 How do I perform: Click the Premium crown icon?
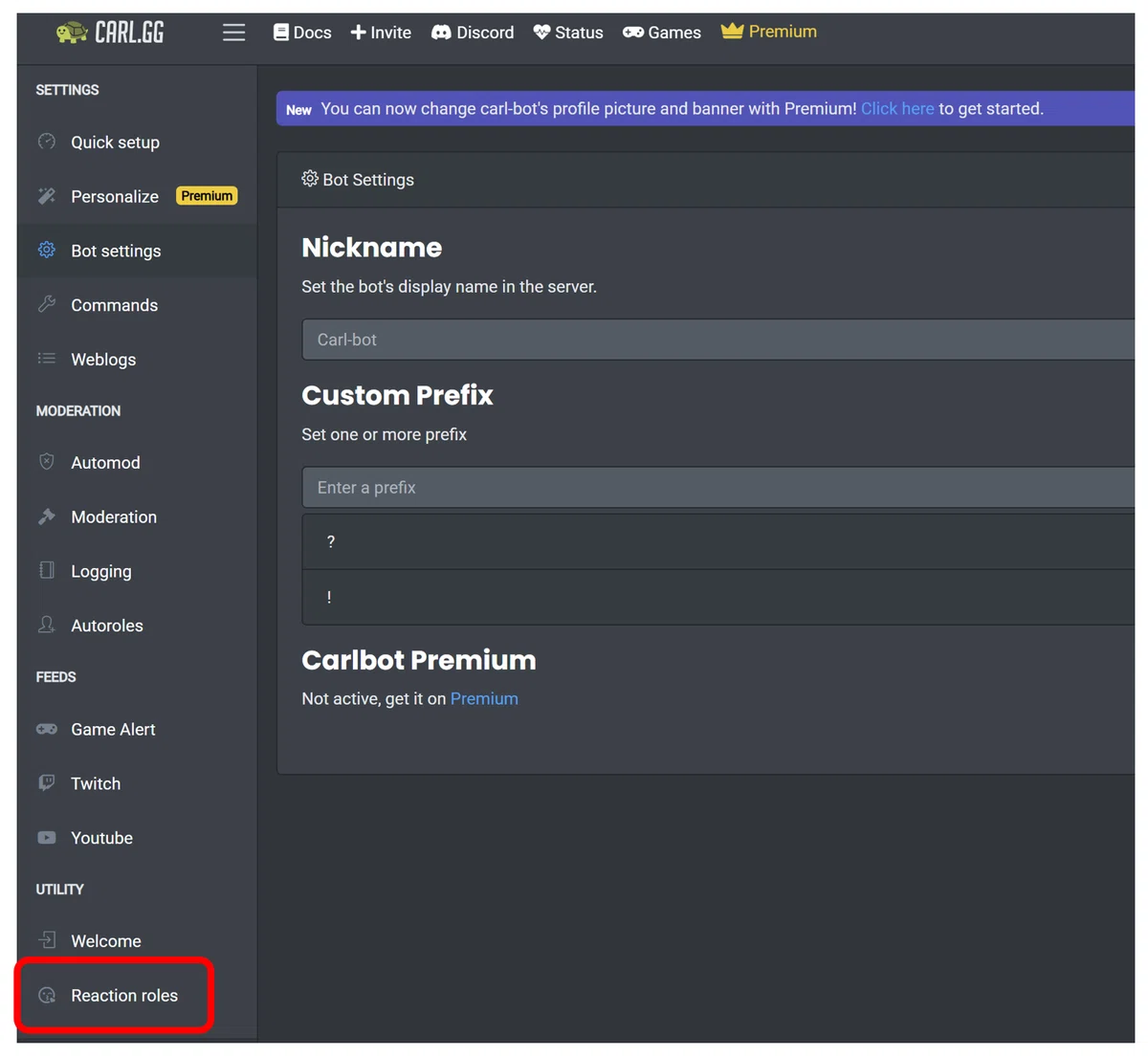[732, 31]
